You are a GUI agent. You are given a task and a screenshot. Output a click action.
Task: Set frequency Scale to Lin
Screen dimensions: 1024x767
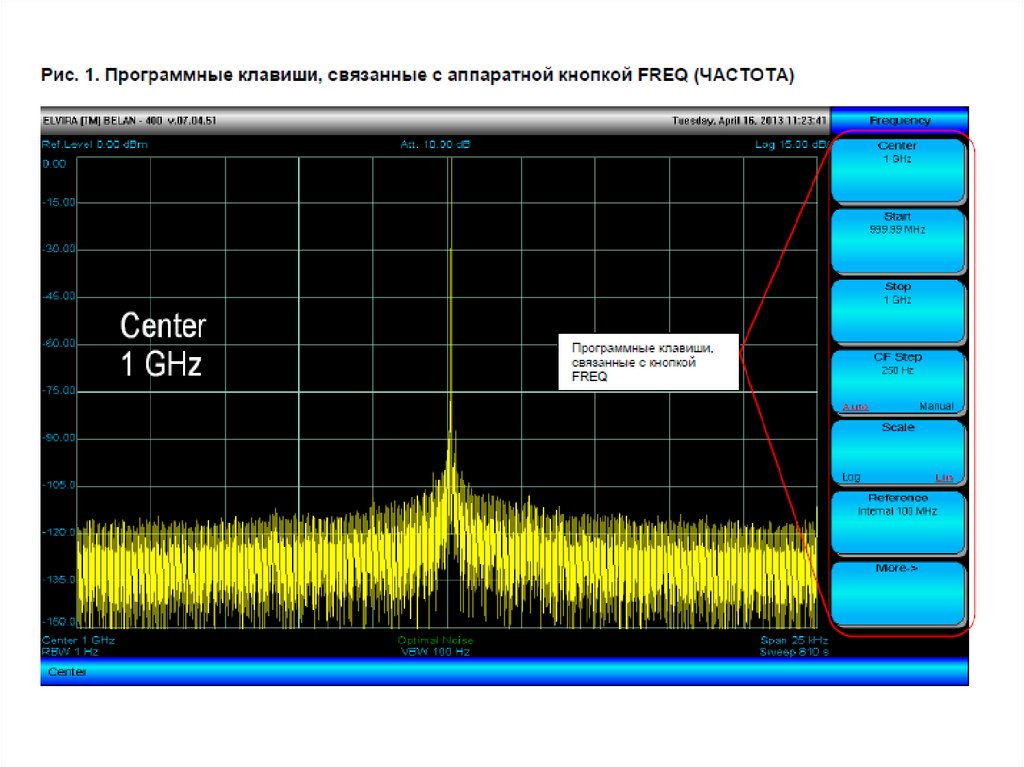click(x=943, y=477)
